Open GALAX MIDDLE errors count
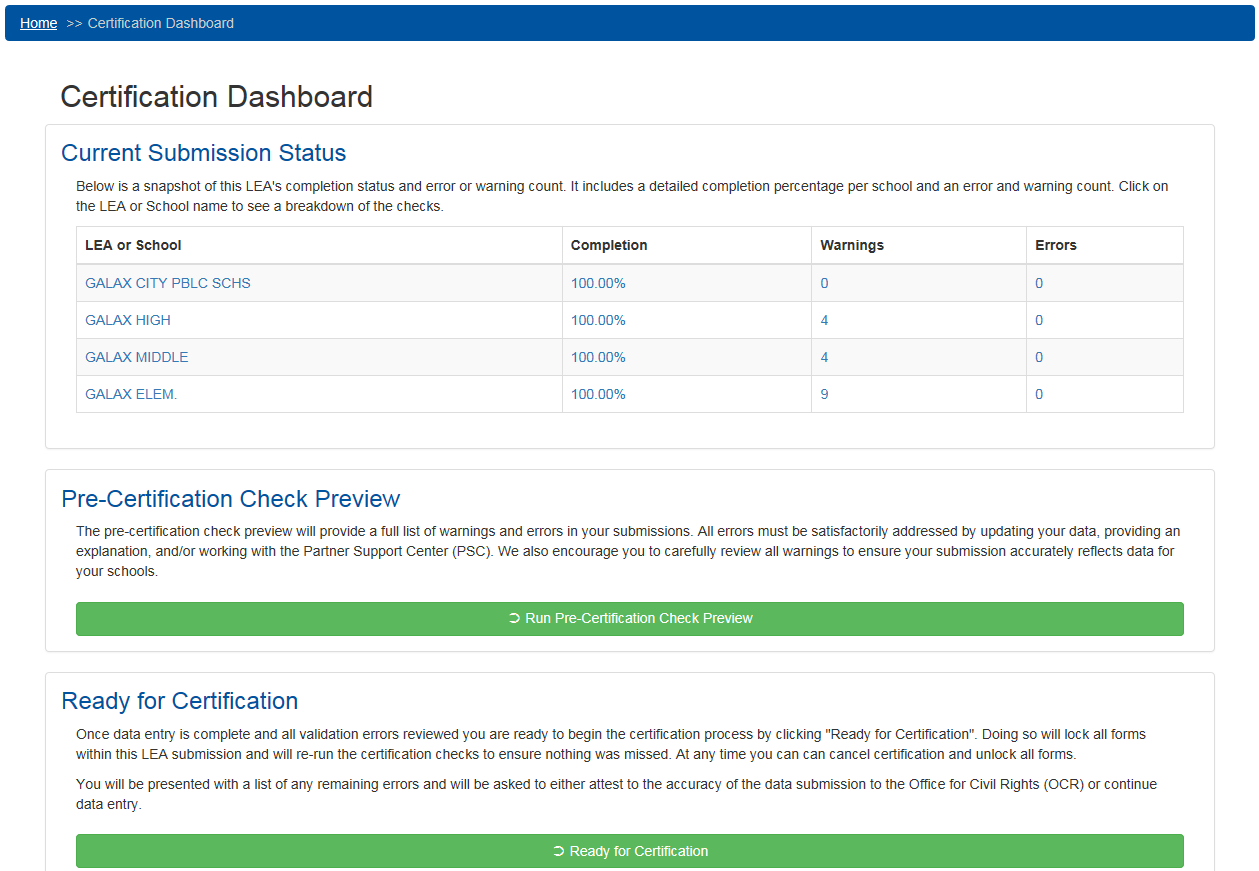 tap(1039, 357)
